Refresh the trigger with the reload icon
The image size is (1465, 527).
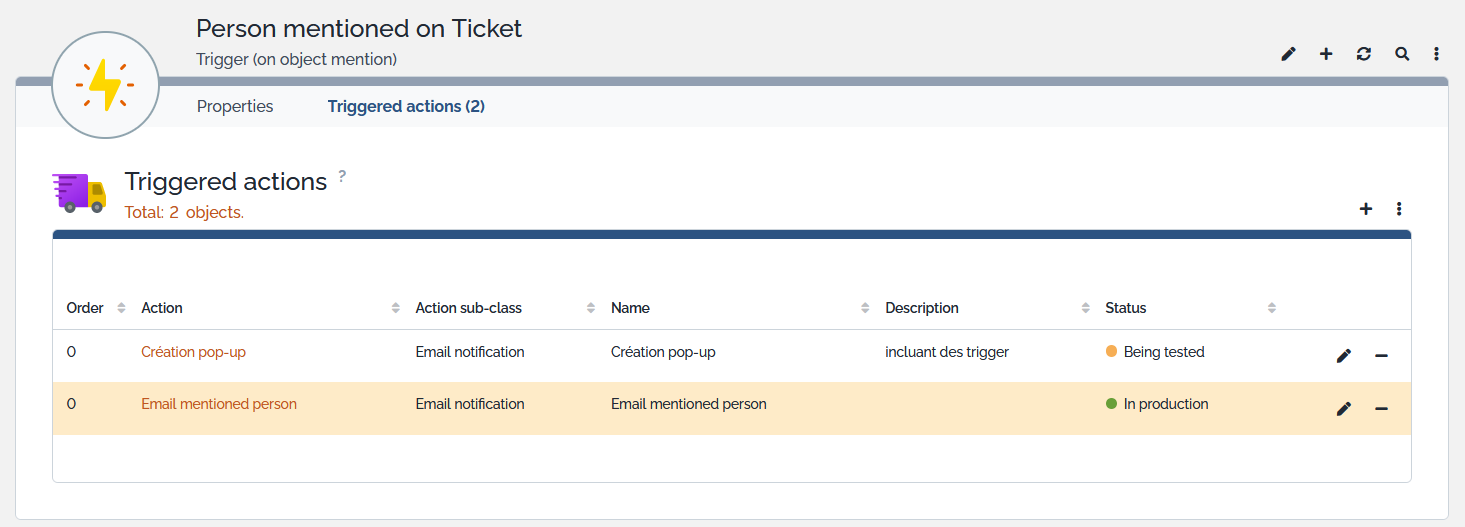(1364, 54)
